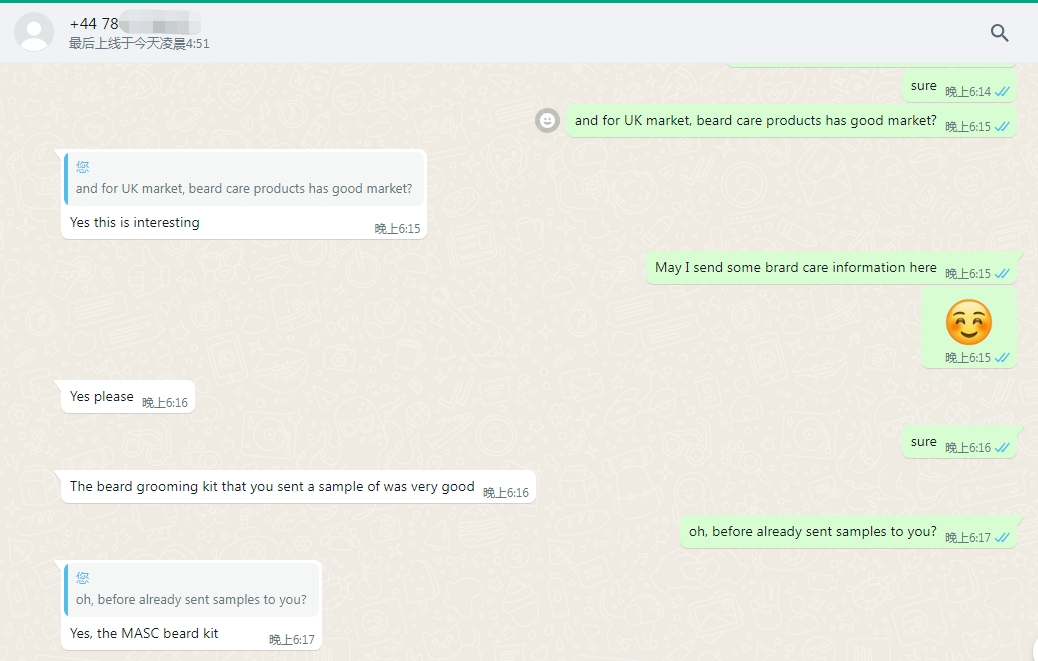Click read-receipt ticks on 'before already sent samples' message
Viewport: 1038px width, 661px height.
(1002, 538)
